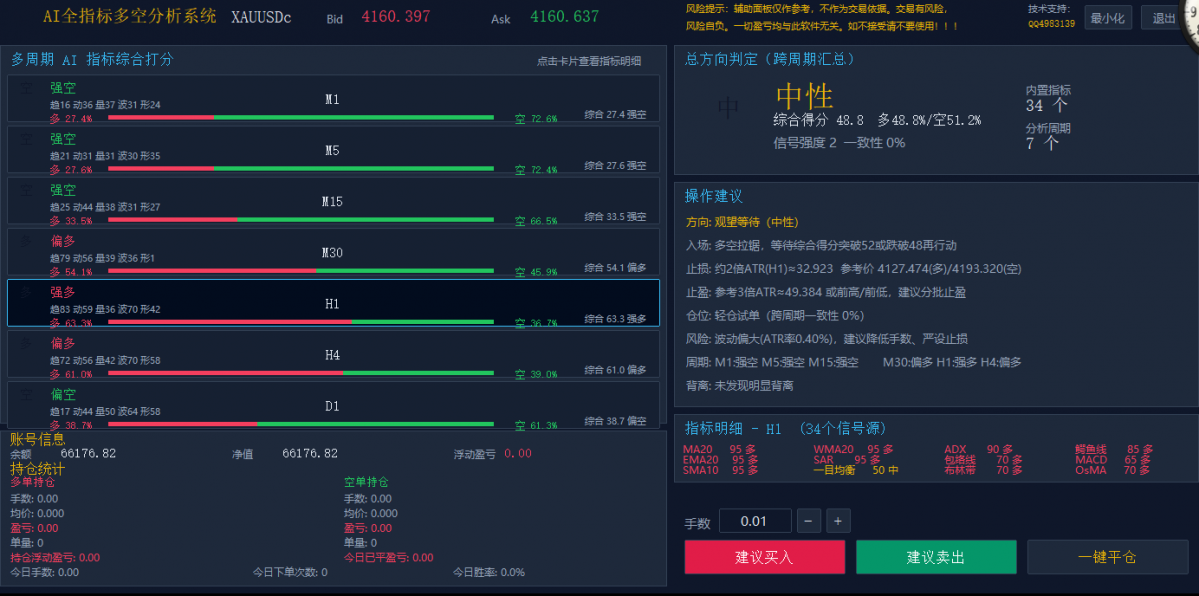The height and width of the screenshot is (596, 1199).
Task: Click the large 中 direction icon
Action: 729,108
